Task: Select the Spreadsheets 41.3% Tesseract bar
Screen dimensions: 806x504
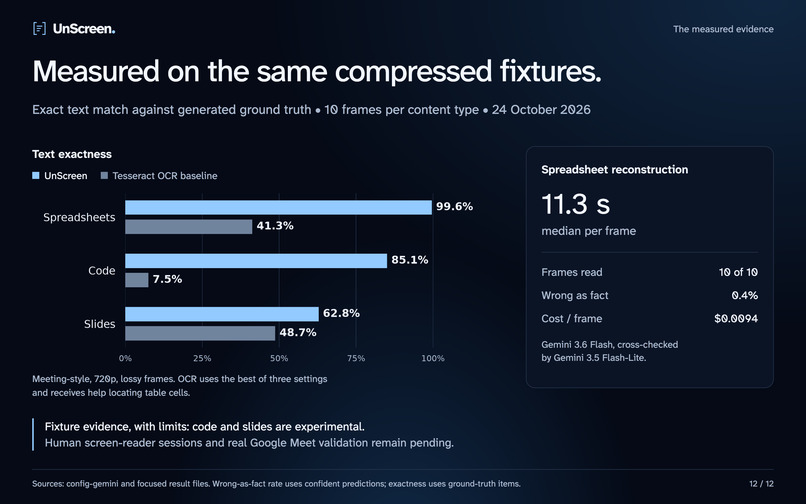Action: (x=189, y=227)
